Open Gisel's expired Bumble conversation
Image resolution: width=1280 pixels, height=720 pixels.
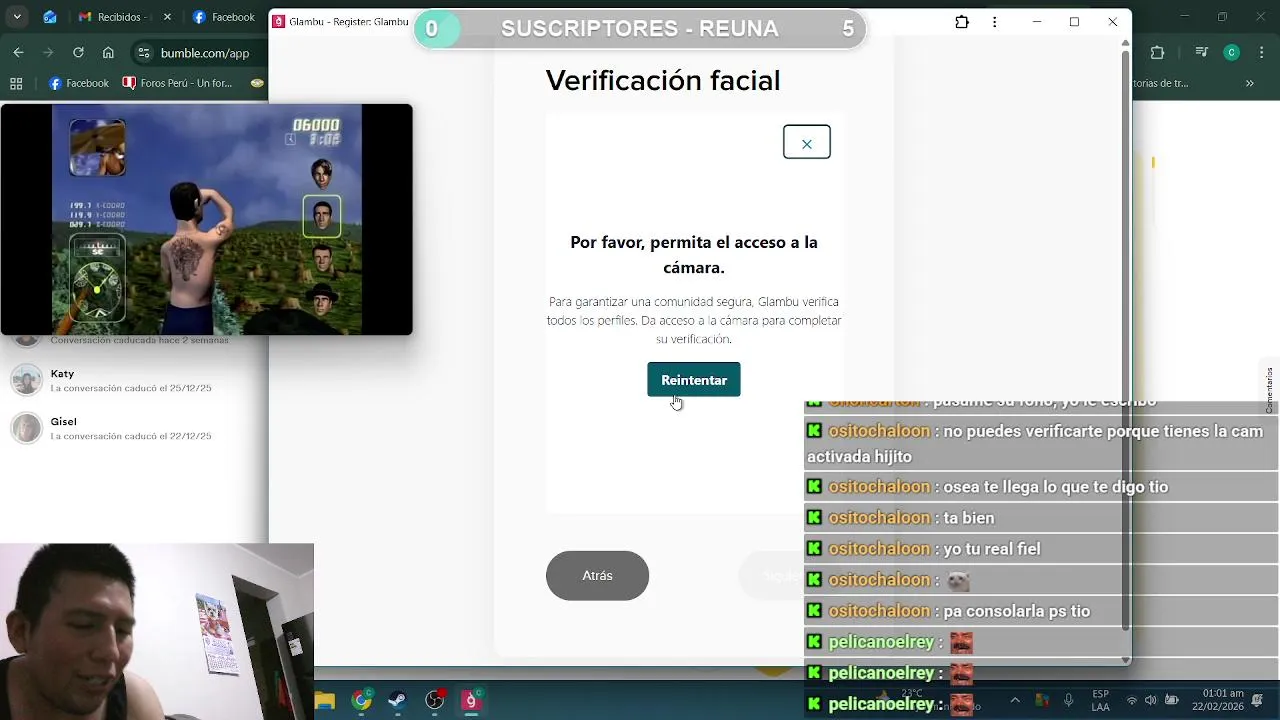tap(135, 428)
